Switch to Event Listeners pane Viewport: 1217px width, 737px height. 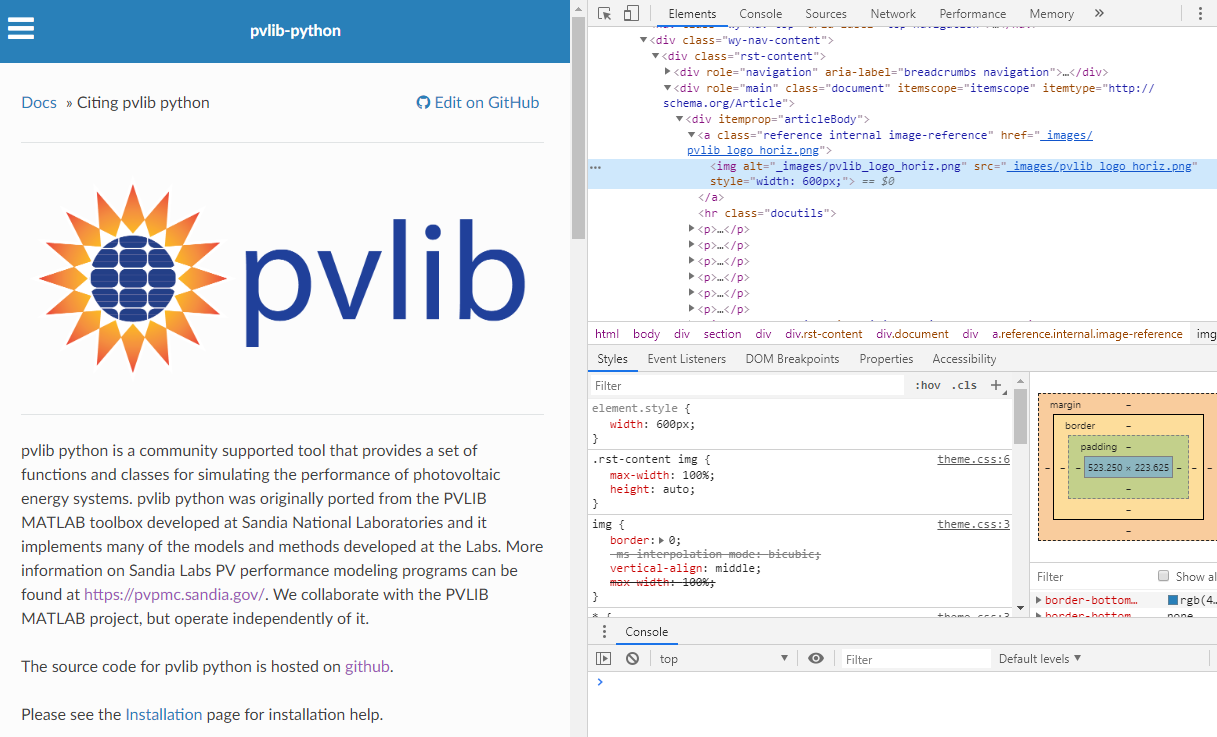pyautogui.click(x=686, y=359)
